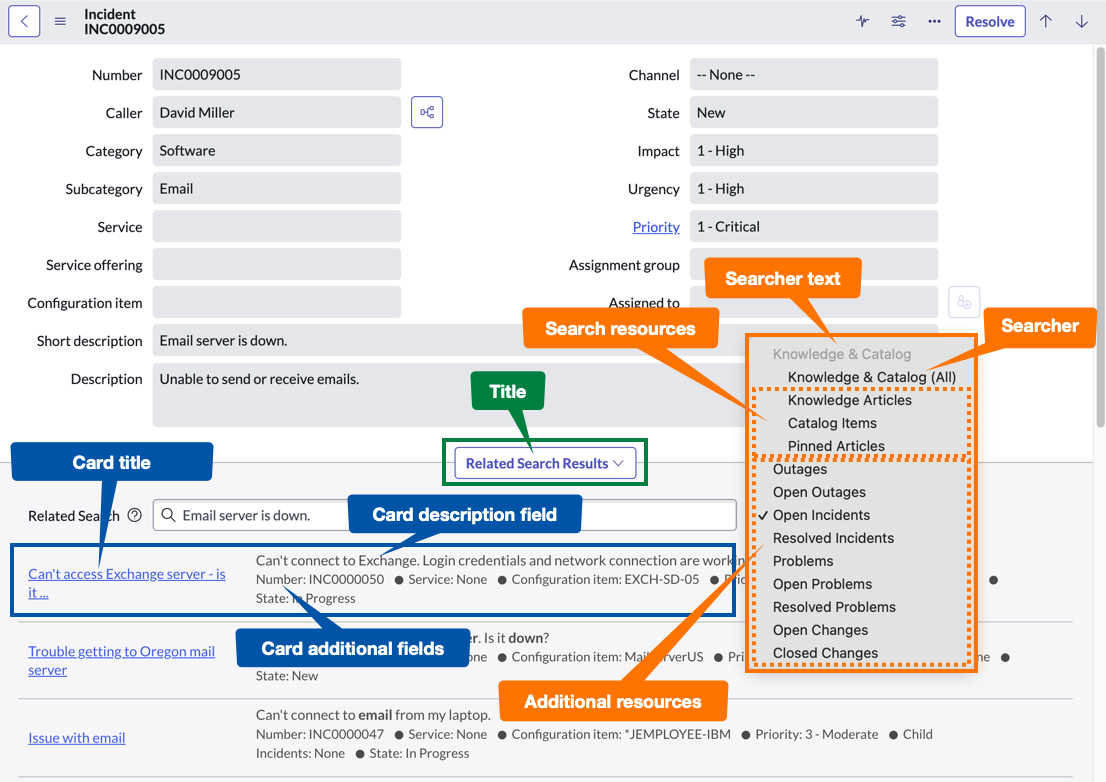Open "Can't access Exchange server" result
1106x782 pixels.
point(127,583)
